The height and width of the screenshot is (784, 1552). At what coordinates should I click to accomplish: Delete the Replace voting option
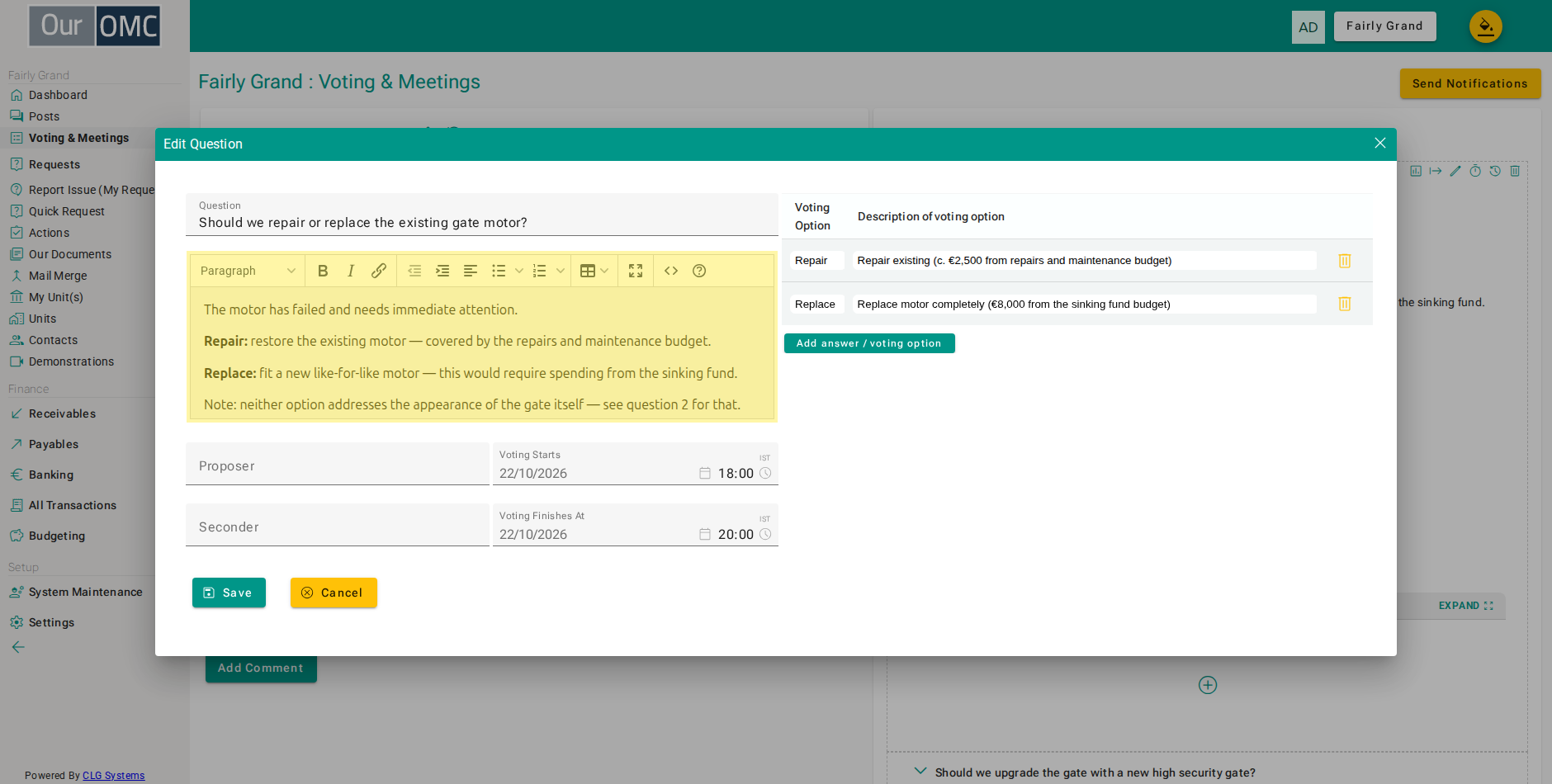tap(1345, 304)
